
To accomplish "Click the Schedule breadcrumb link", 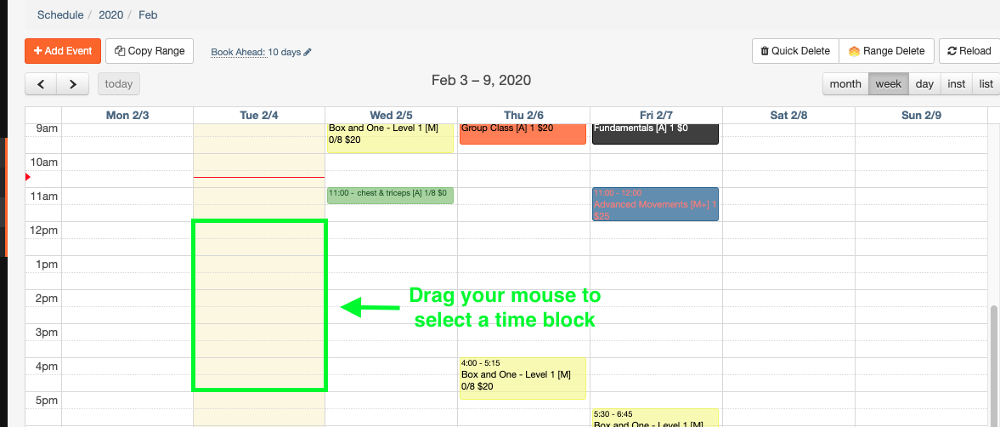I will pos(60,15).
